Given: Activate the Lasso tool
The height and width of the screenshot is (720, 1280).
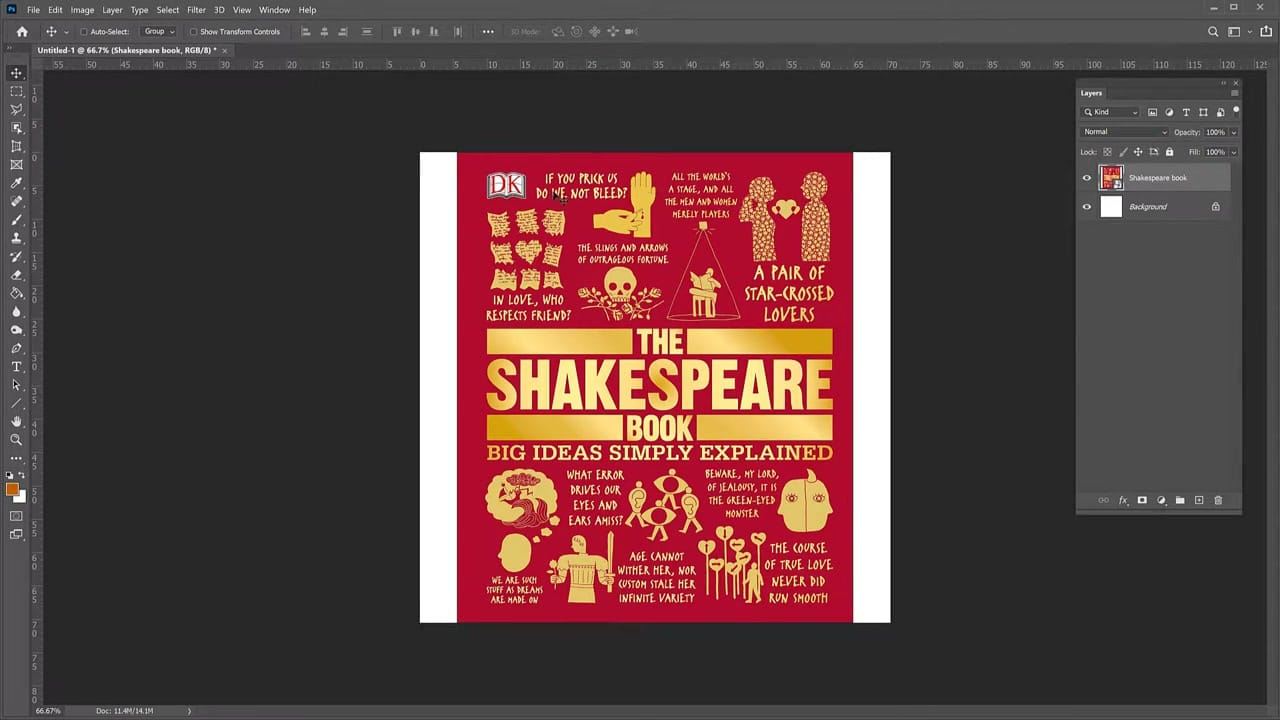Looking at the screenshot, I should [x=16, y=110].
